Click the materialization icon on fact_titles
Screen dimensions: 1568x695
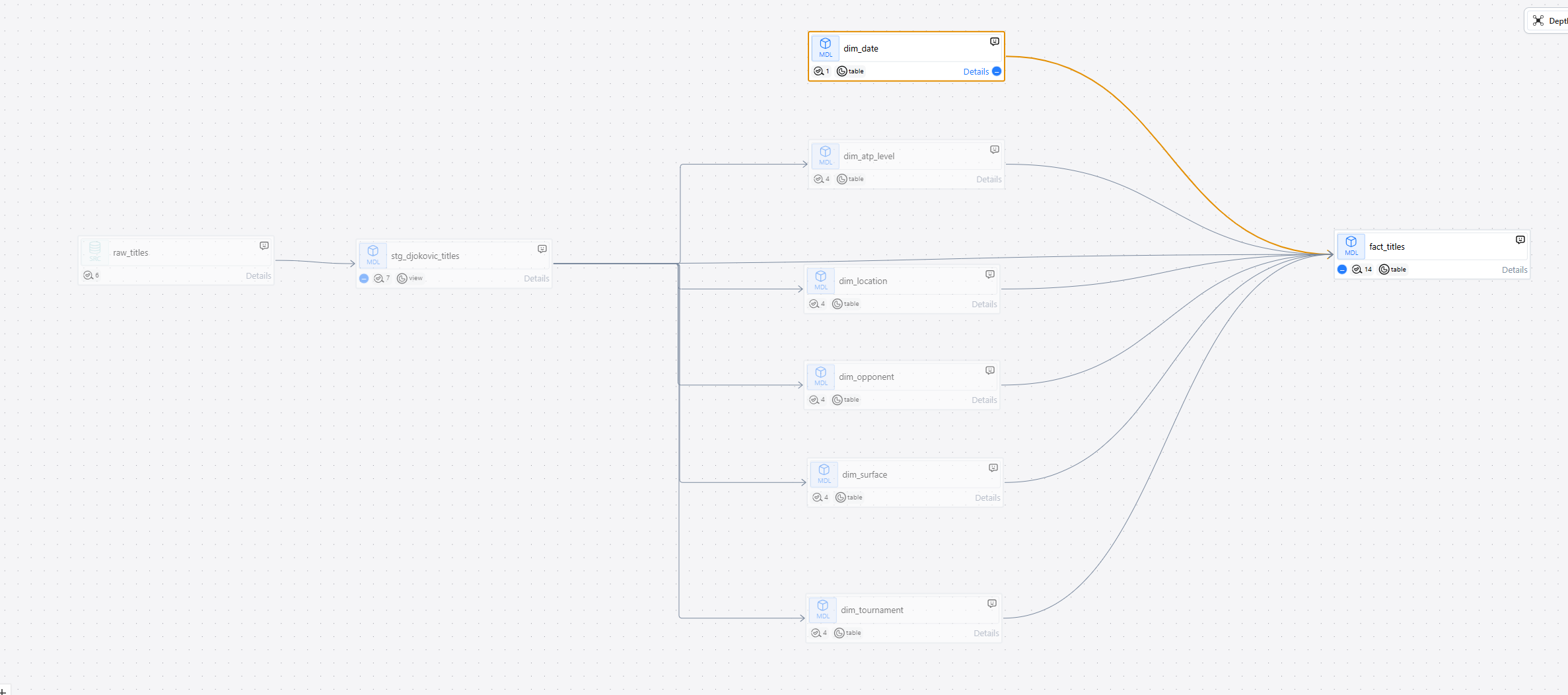coord(1384,270)
